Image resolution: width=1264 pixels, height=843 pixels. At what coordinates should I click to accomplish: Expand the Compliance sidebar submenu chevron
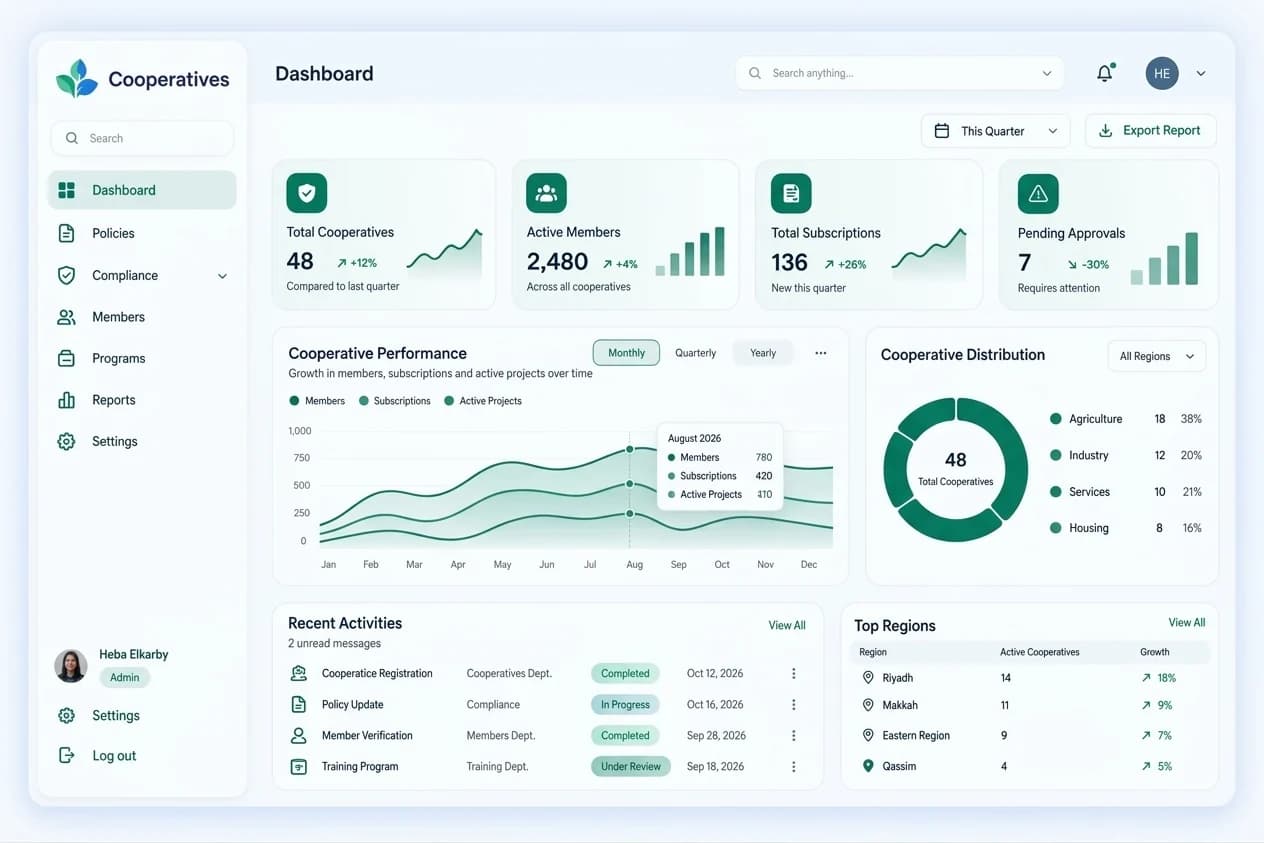click(222, 276)
